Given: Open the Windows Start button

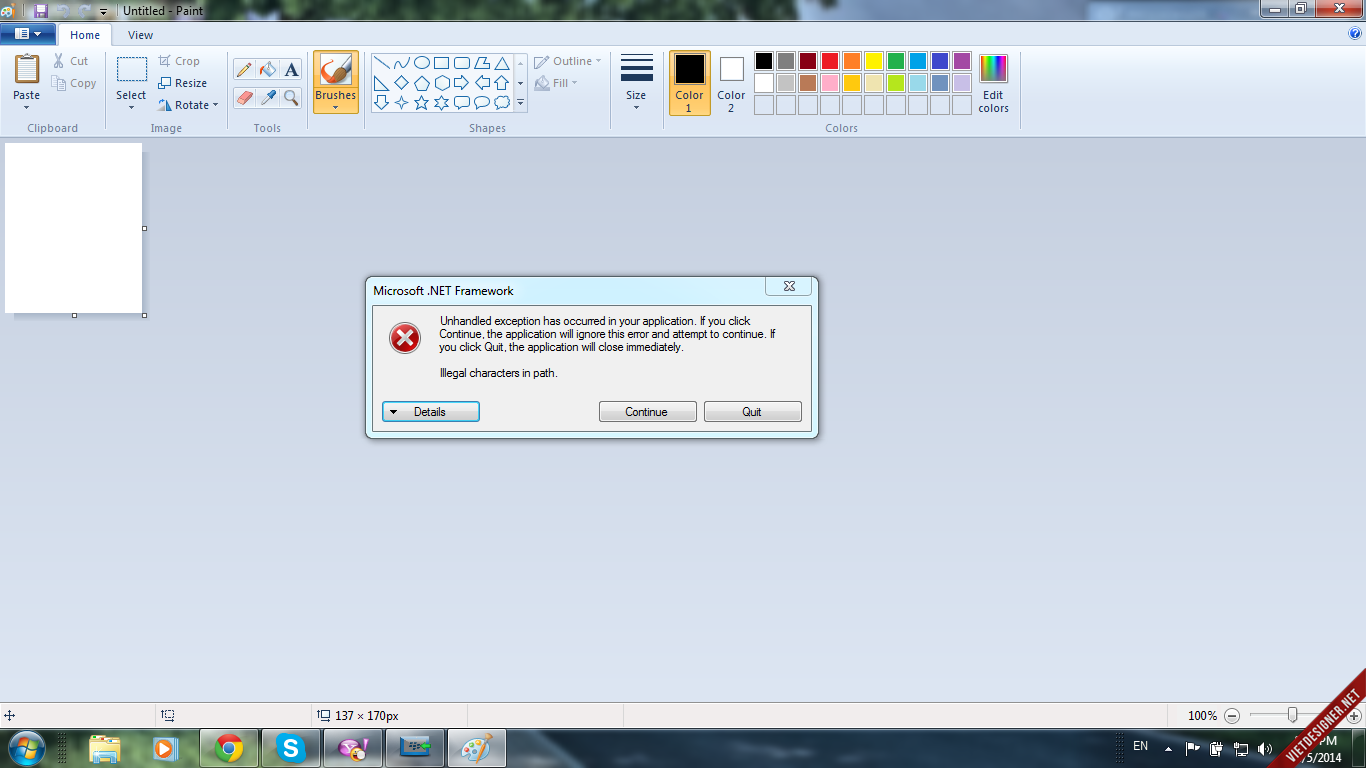Looking at the screenshot, I should coord(26,748).
